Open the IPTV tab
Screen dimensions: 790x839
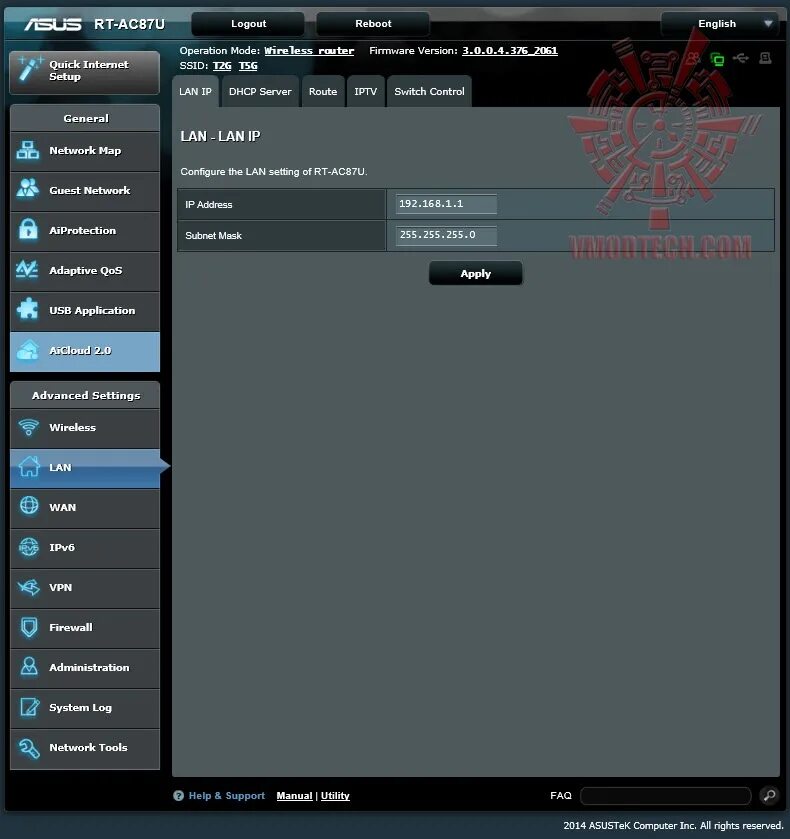pyautogui.click(x=366, y=91)
